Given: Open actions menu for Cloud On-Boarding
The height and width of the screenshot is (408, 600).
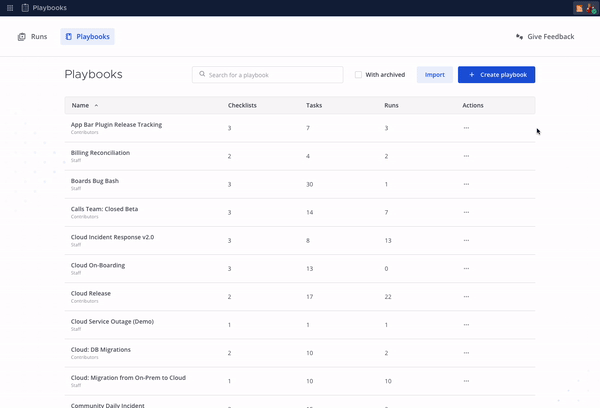Looking at the screenshot, I should click(x=466, y=269).
